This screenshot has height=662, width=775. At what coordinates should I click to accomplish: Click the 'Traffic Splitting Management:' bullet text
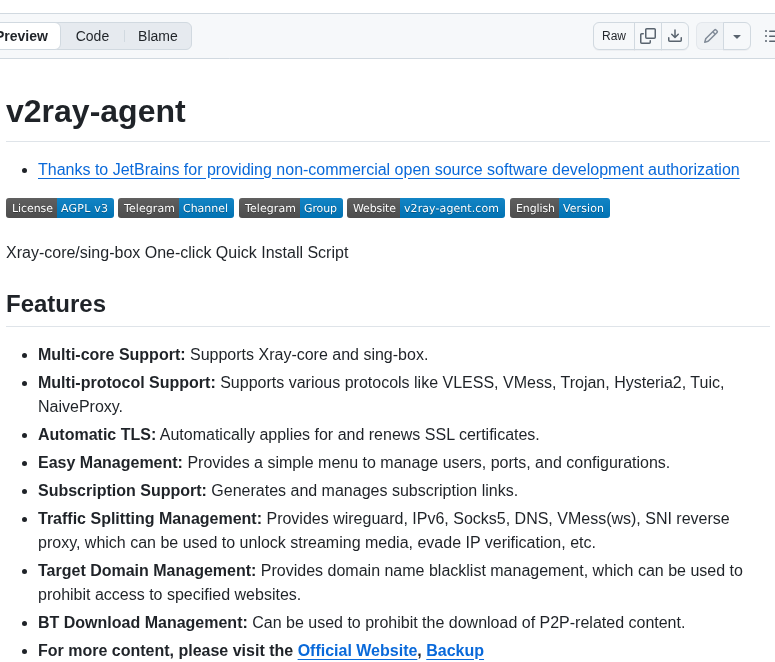[x=150, y=519]
